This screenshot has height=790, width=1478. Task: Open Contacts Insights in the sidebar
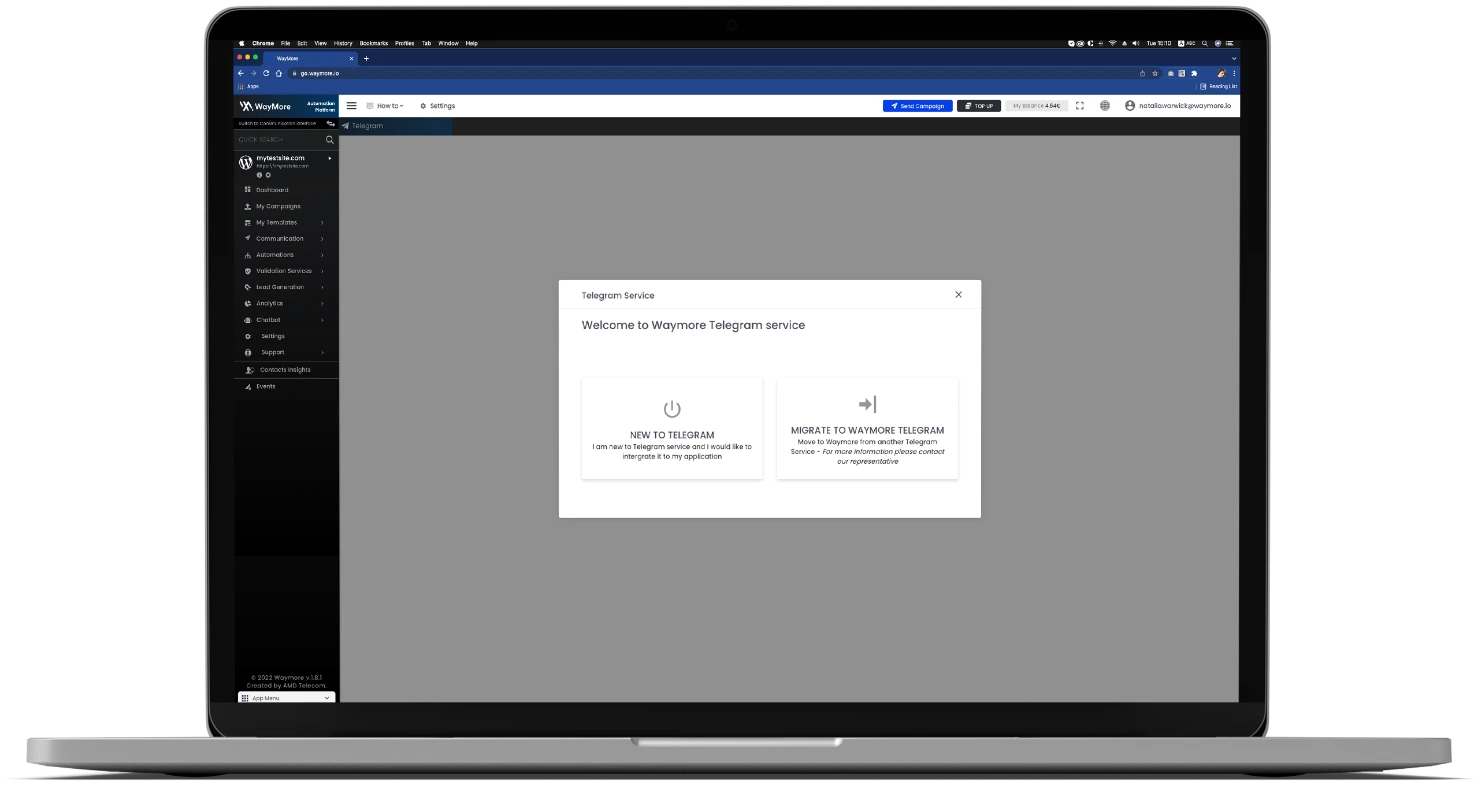click(286, 370)
